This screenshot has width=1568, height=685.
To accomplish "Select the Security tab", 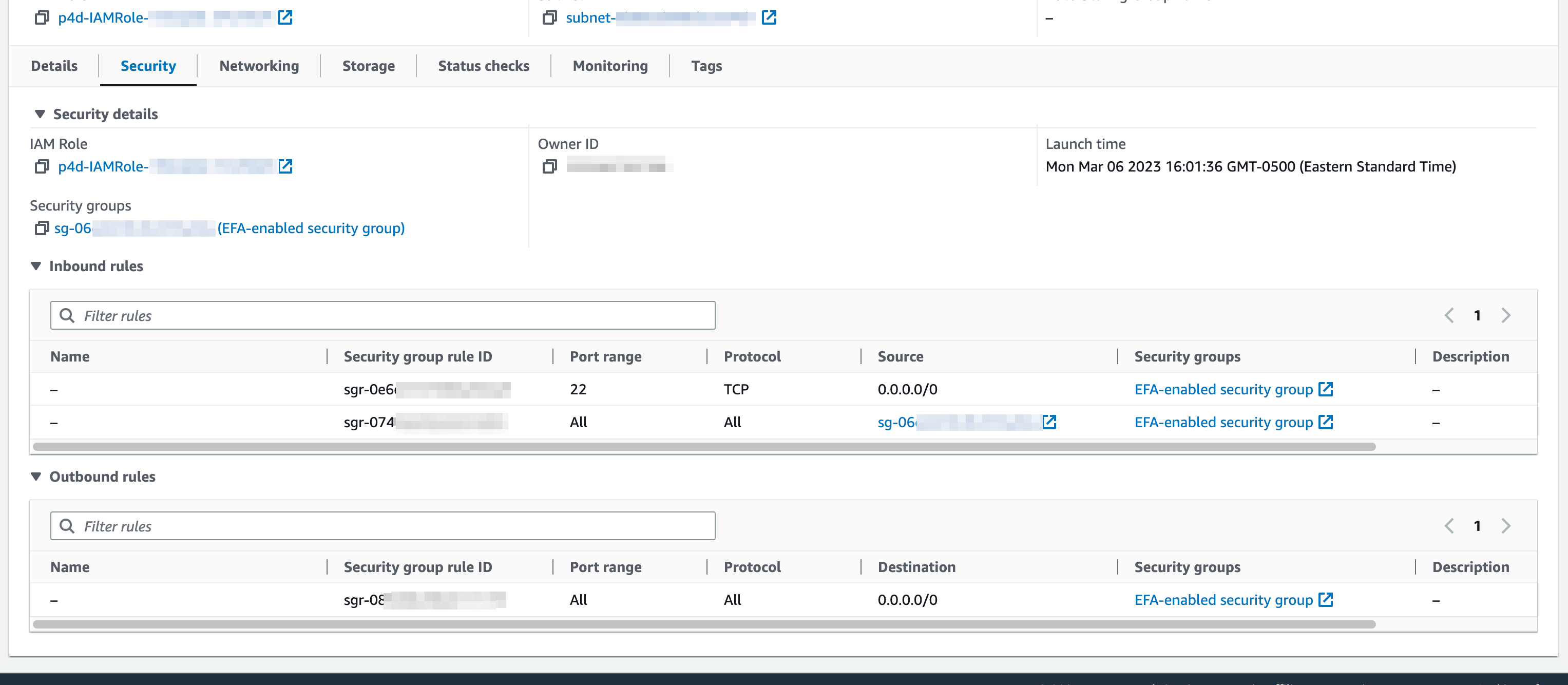I will [148, 66].
